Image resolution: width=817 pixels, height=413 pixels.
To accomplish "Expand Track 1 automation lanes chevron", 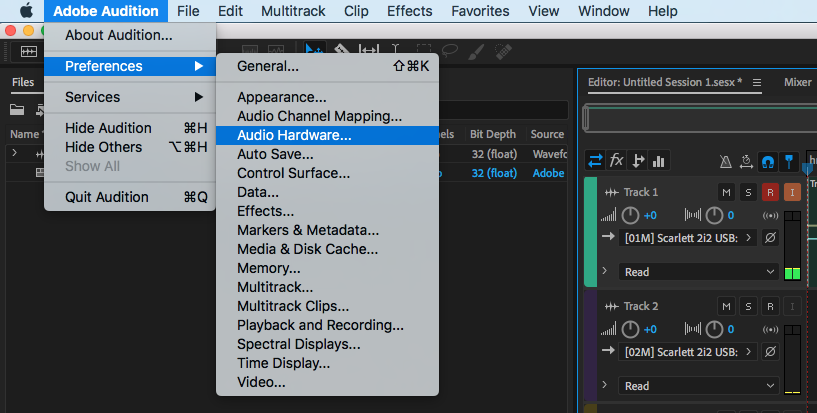I will click(605, 271).
